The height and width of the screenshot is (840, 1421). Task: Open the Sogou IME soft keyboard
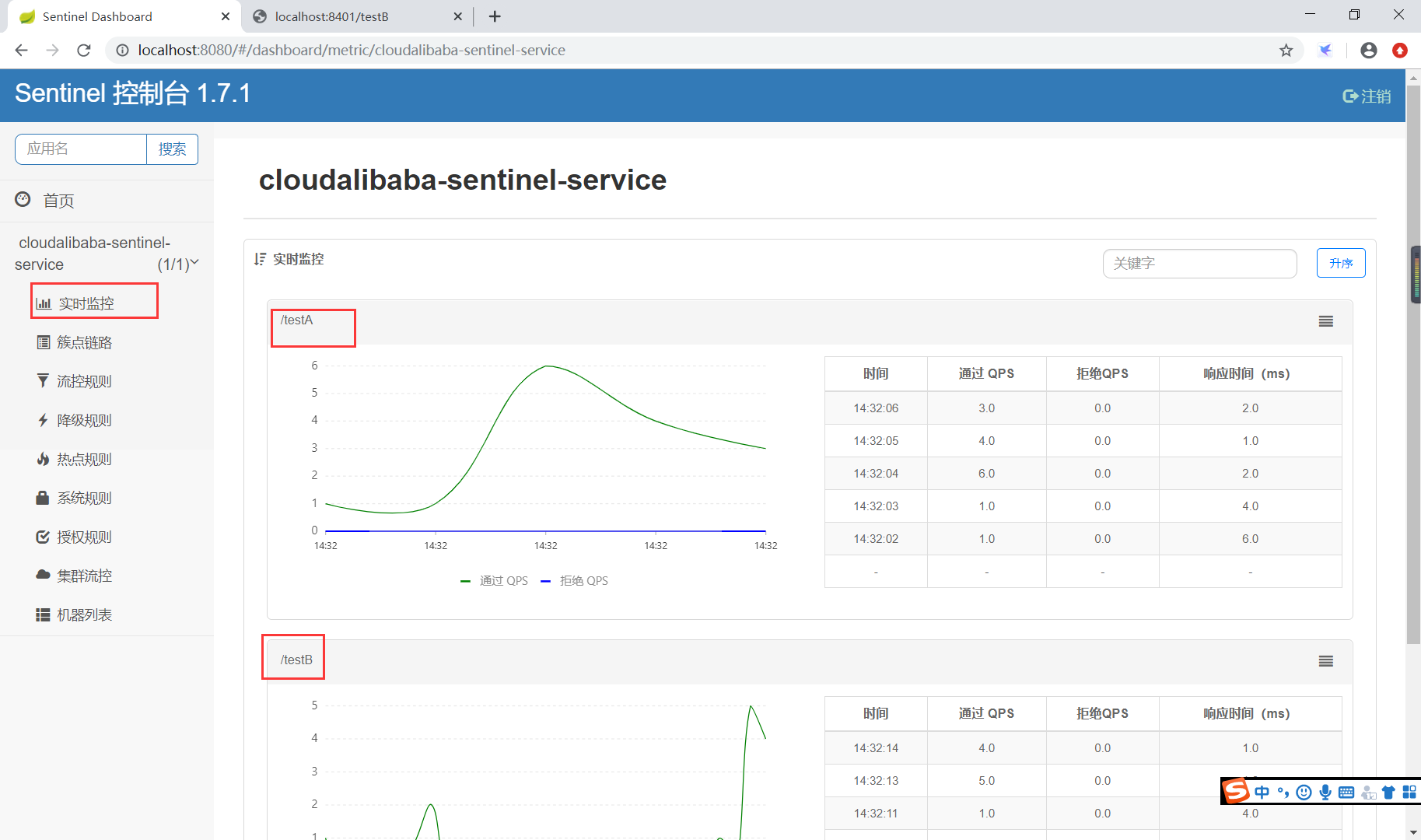click(x=1346, y=792)
